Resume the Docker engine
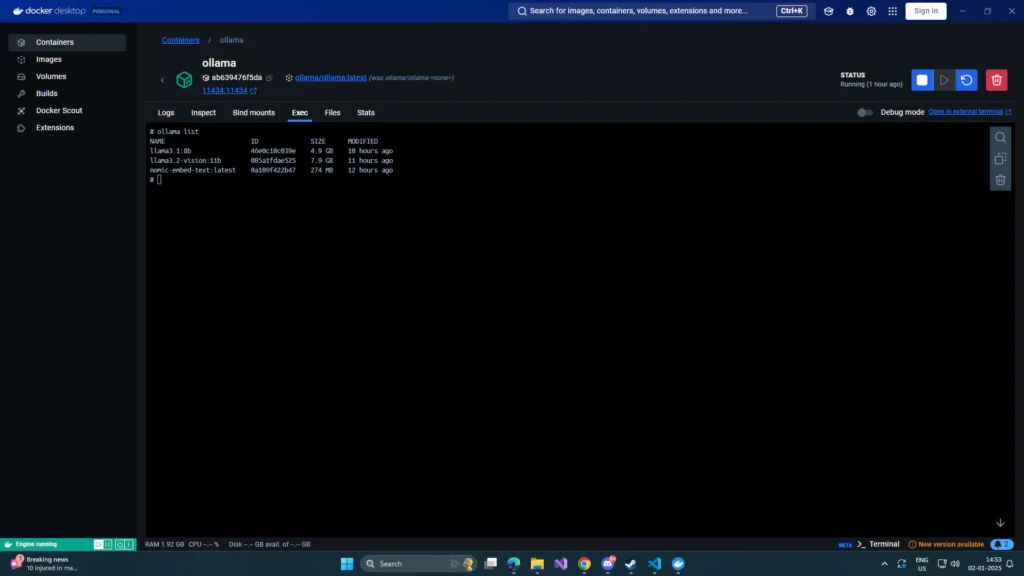 [x=98, y=545]
